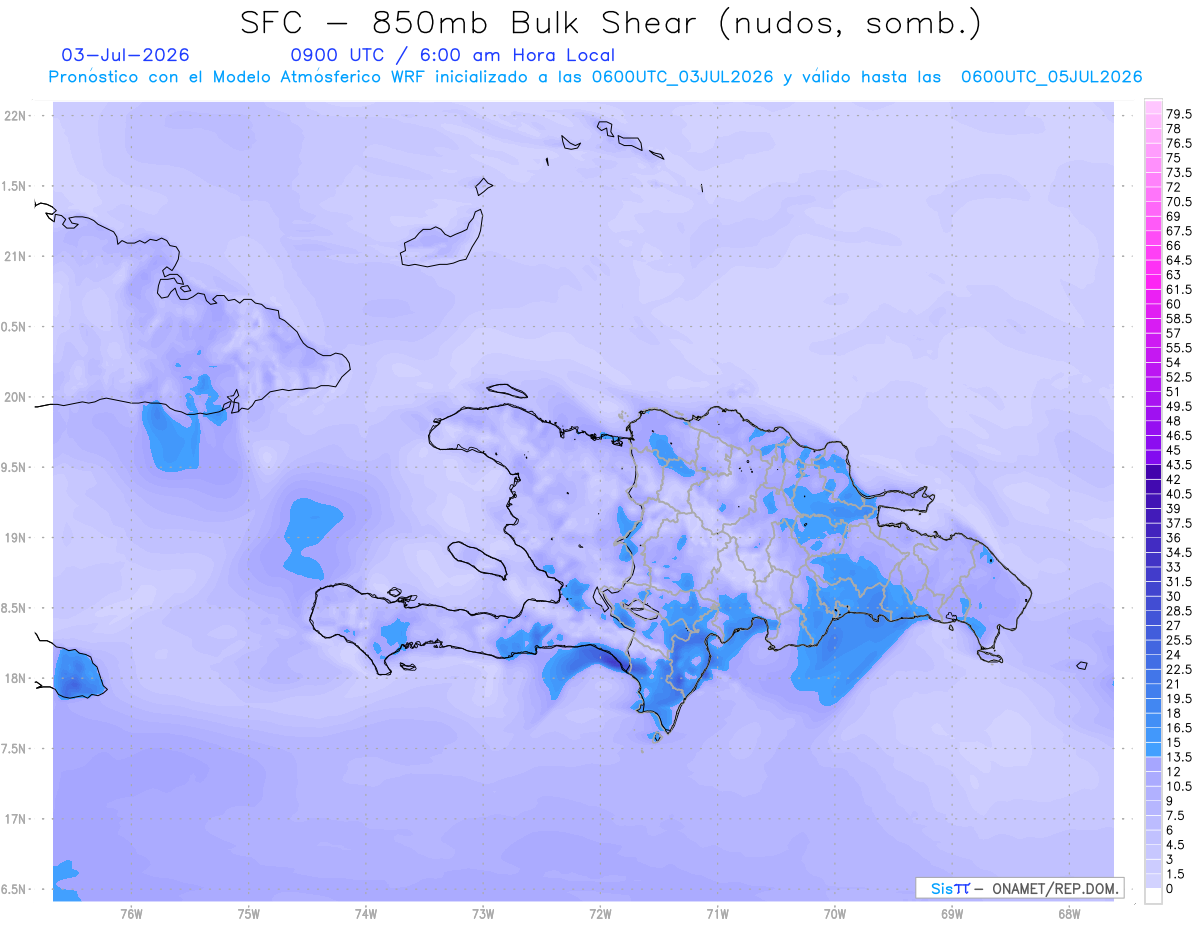Click the '22N' latitude label

[x=17, y=116]
